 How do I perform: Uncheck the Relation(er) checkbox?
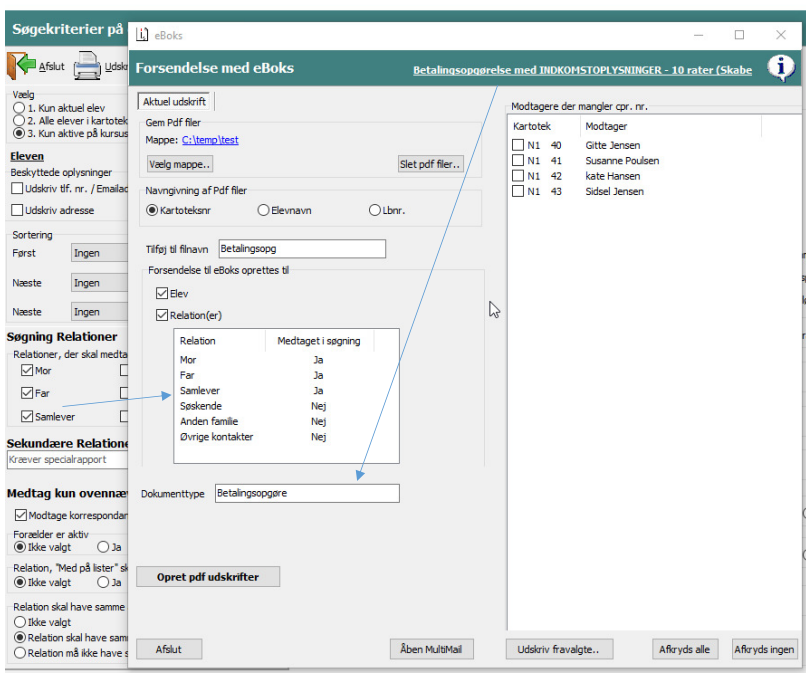click(162, 316)
